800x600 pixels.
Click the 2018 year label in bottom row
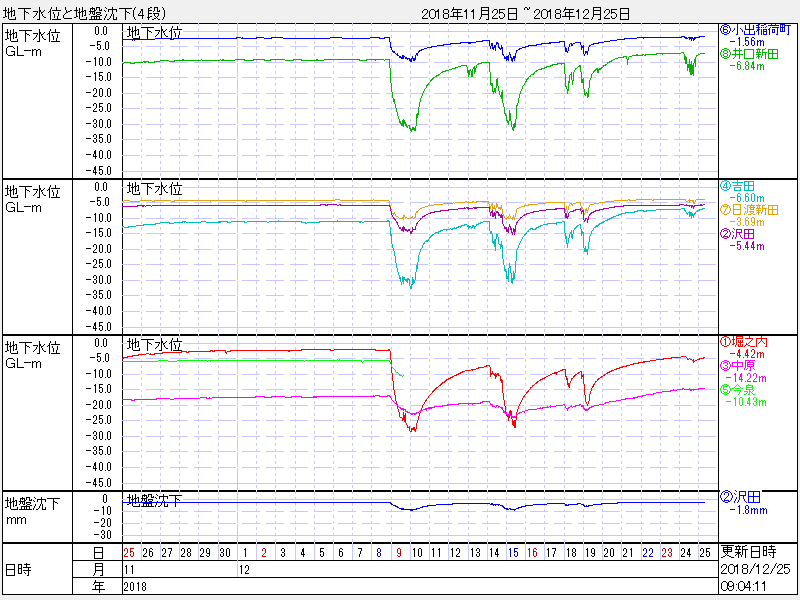tap(134, 587)
